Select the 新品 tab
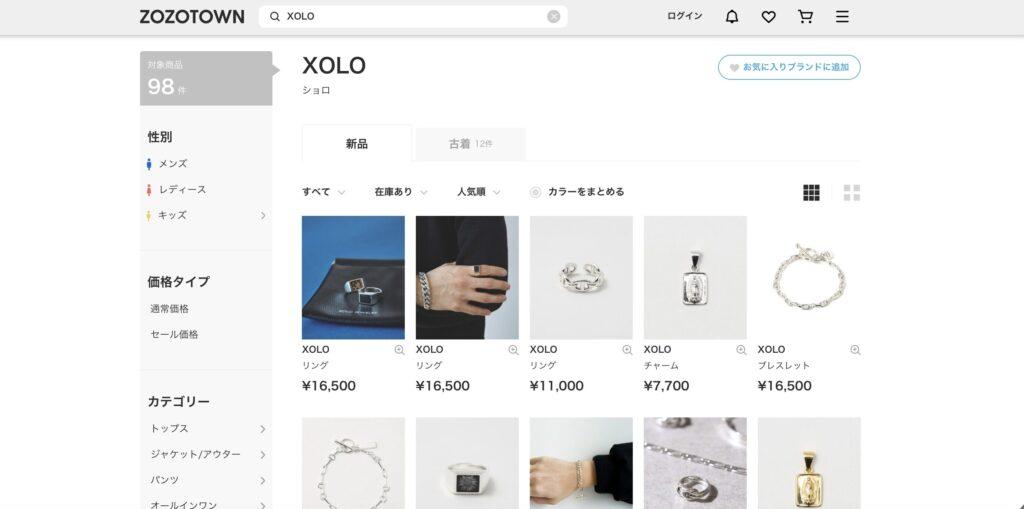 357,144
